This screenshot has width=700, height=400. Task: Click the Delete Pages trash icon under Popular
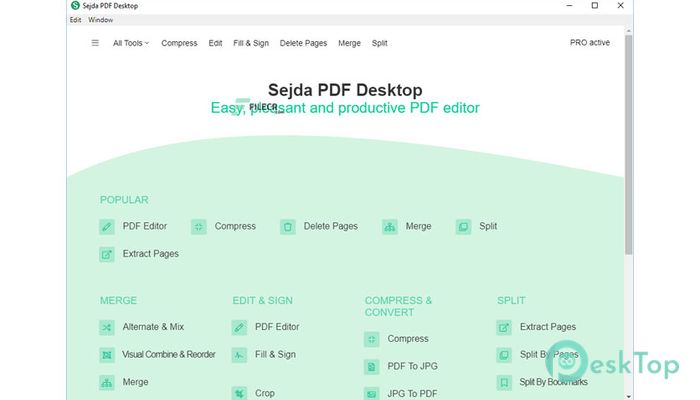point(288,227)
